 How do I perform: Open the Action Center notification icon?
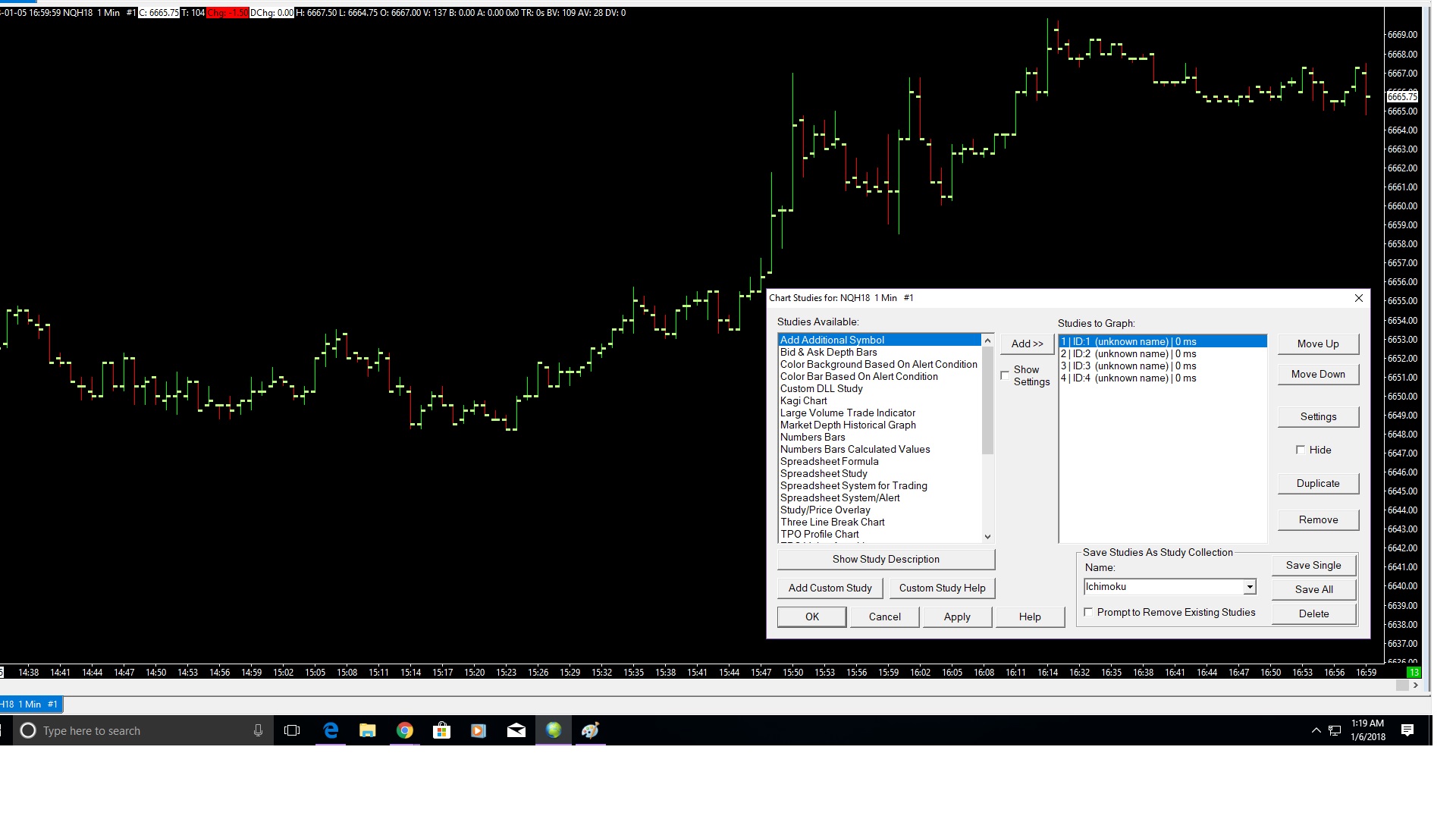(x=1407, y=730)
